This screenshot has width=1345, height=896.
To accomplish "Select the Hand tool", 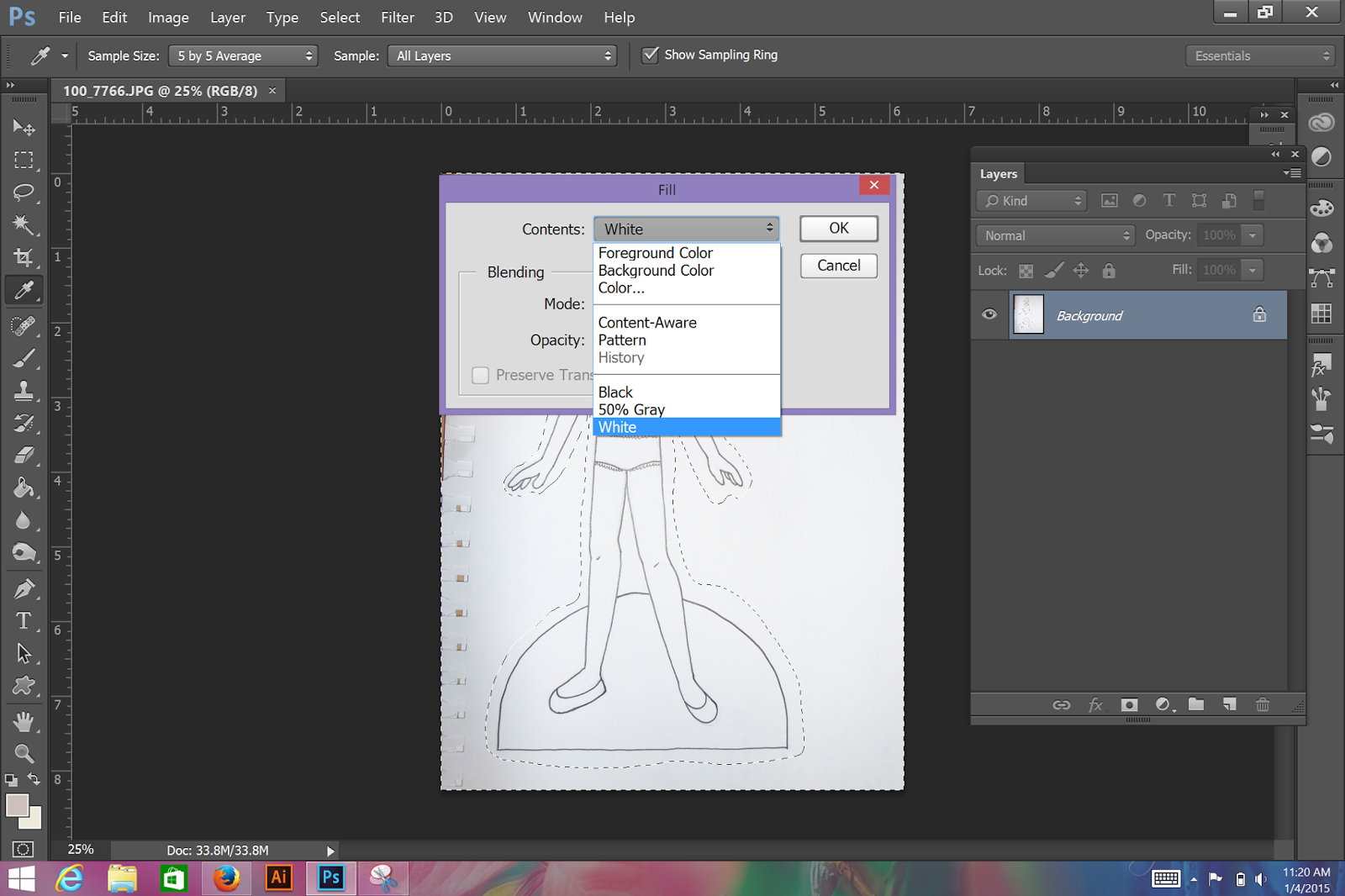I will 24,721.
